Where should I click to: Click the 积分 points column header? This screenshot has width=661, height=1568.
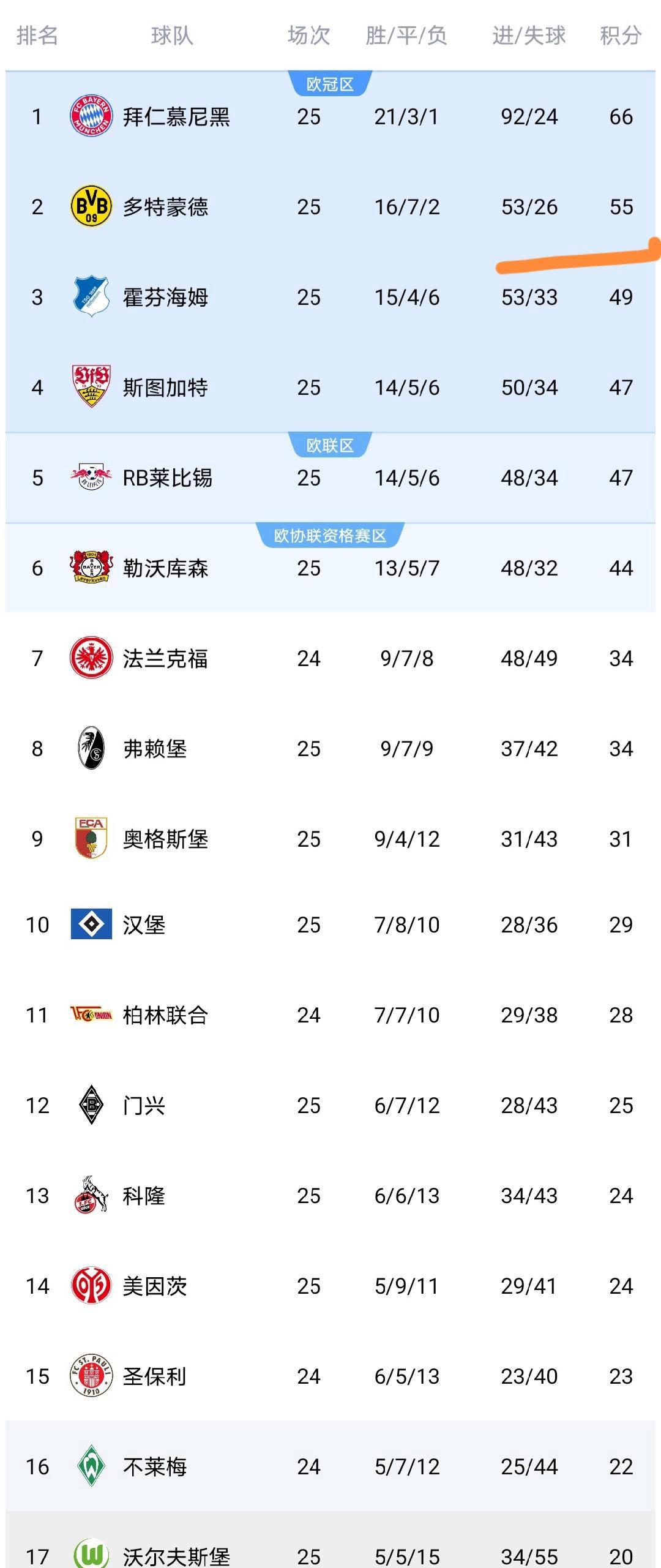(x=620, y=36)
